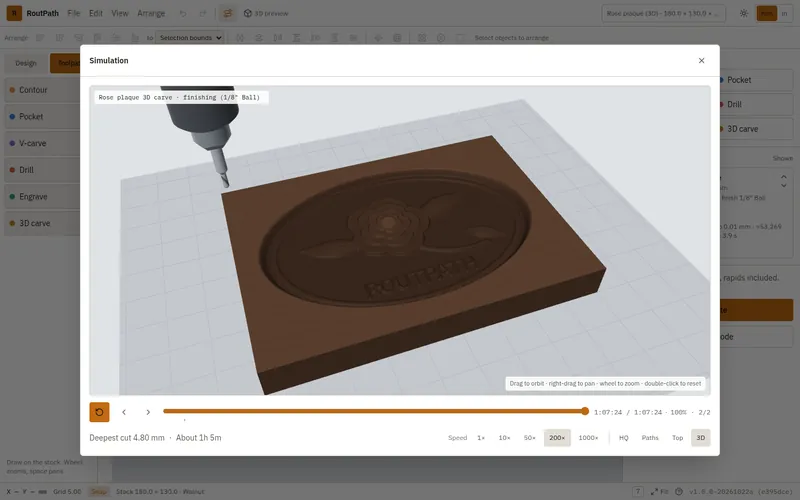Click the highlighted simulate icon in top toolbar
The width and height of the screenshot is (800, 500).
pyautogui.click(x=228, y=13)
